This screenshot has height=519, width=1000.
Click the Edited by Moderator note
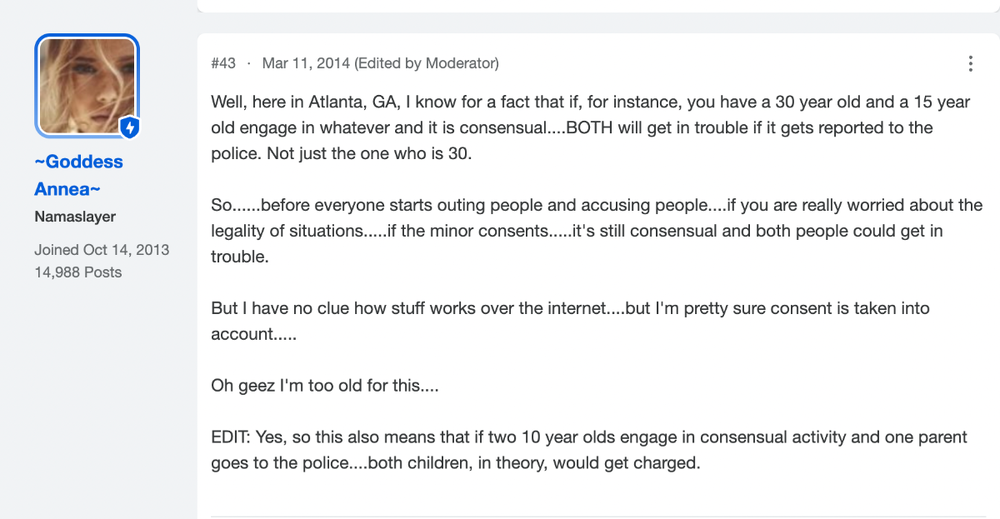click(x=427, y=63)
